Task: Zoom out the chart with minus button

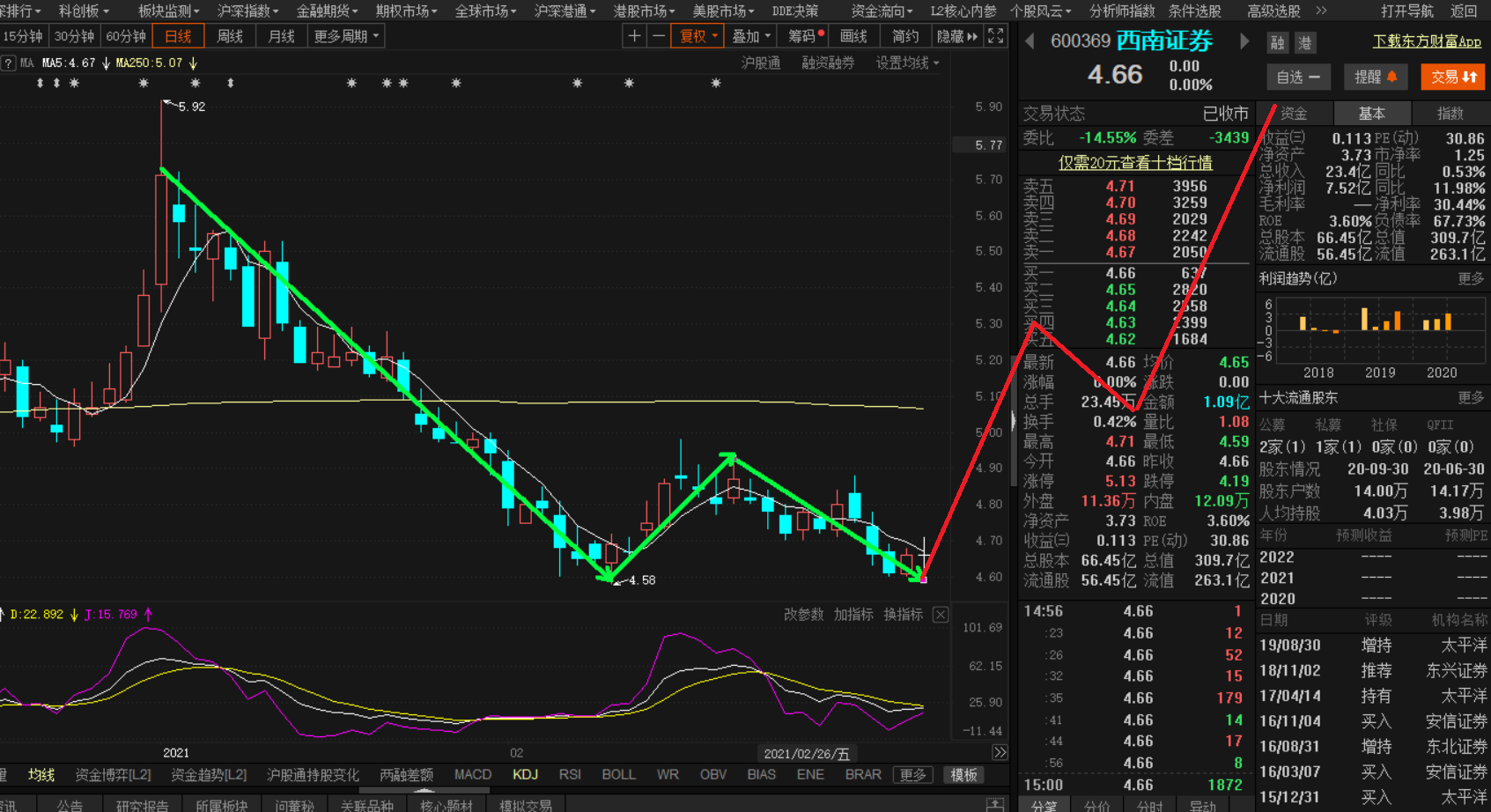Action: 658,36
